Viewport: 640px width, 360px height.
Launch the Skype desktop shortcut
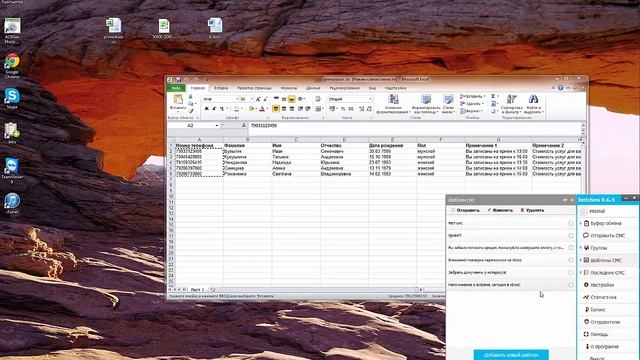coord(12,97)
